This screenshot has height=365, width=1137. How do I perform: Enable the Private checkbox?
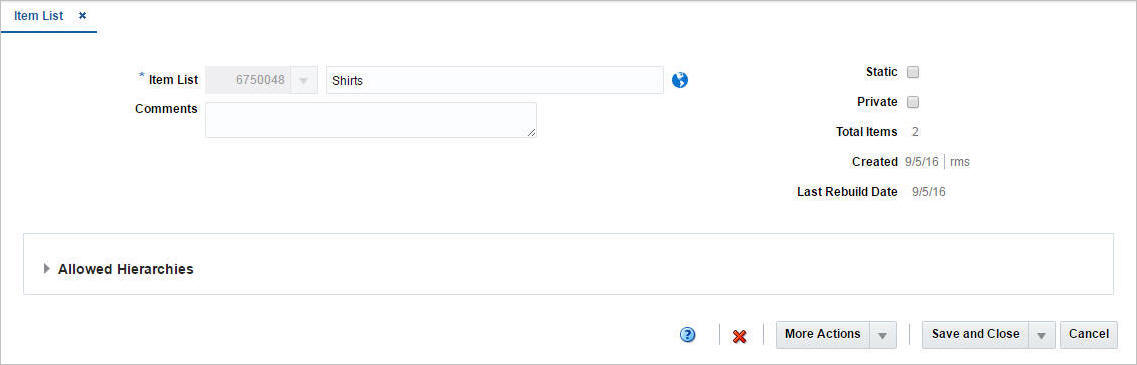point(914,102)
